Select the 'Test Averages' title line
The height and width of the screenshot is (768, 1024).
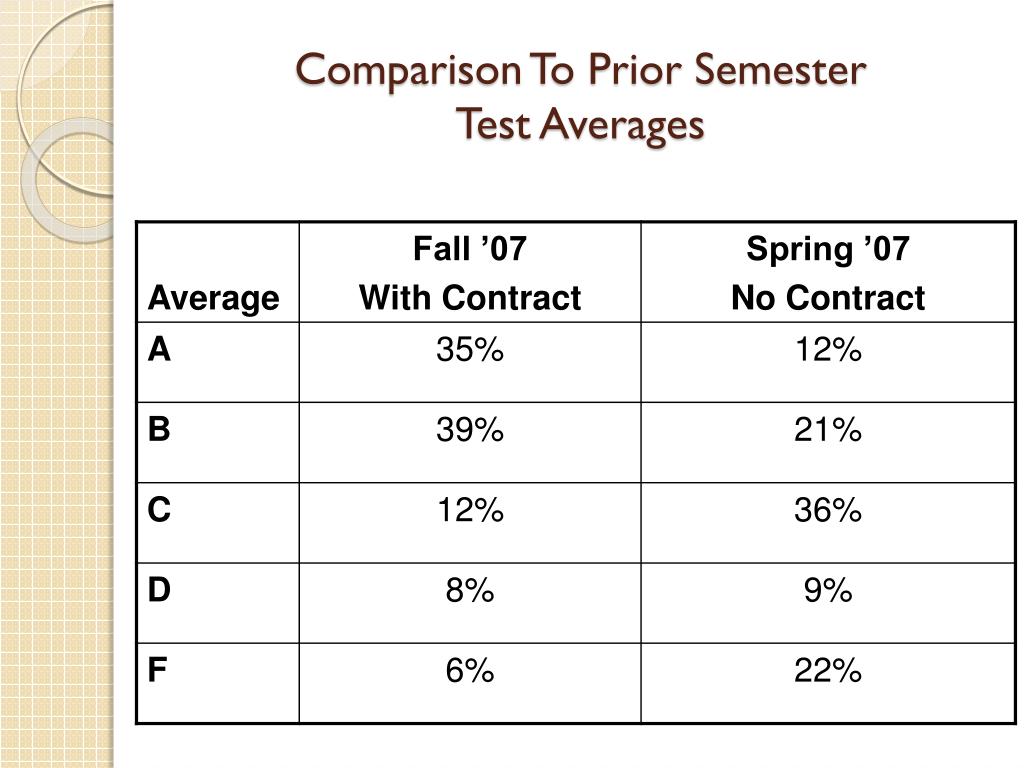pos(581,124)
